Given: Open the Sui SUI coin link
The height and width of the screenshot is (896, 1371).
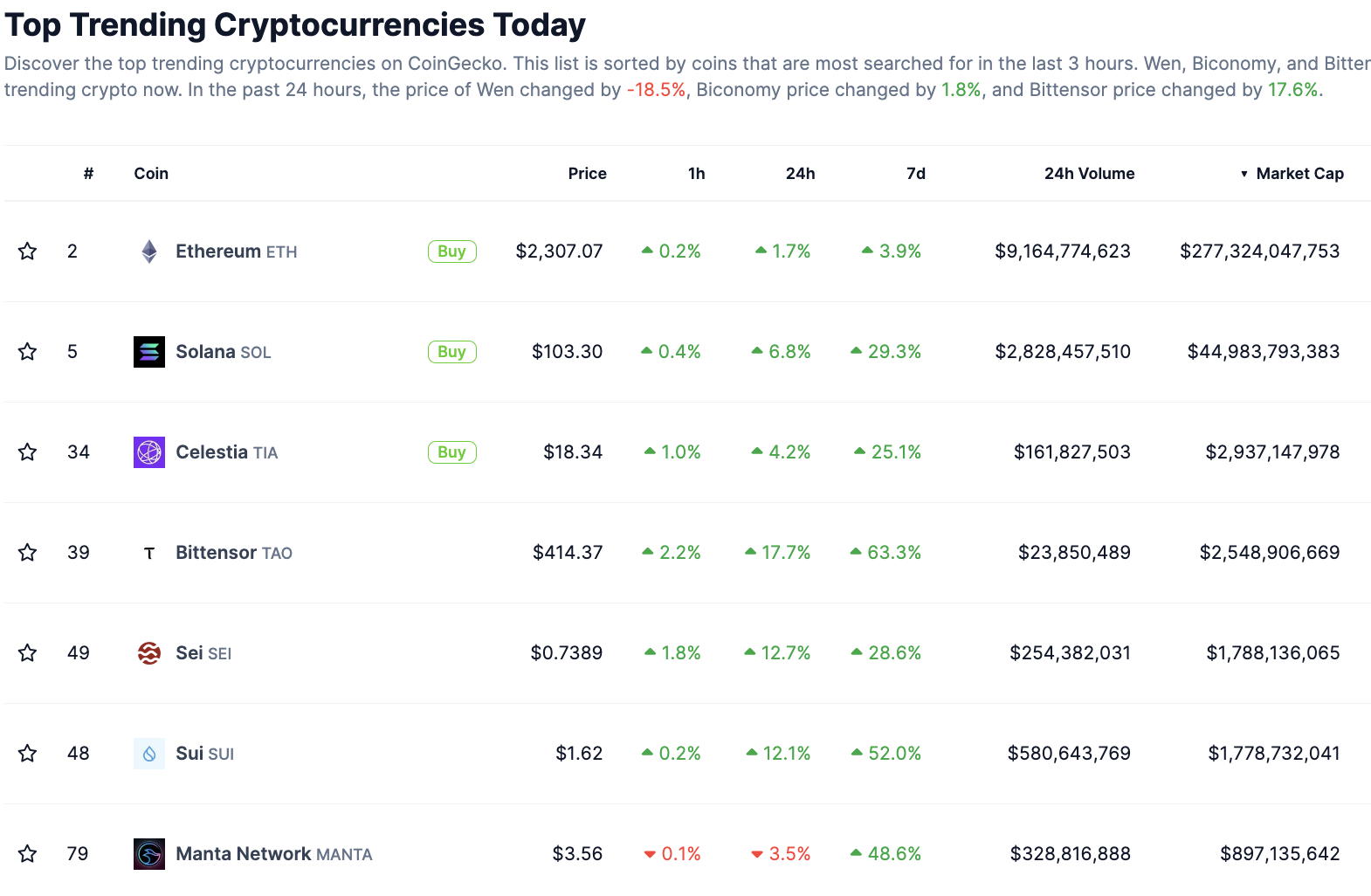Looking at the screenshot, I should pyautogui.click(x=204, y=754).
